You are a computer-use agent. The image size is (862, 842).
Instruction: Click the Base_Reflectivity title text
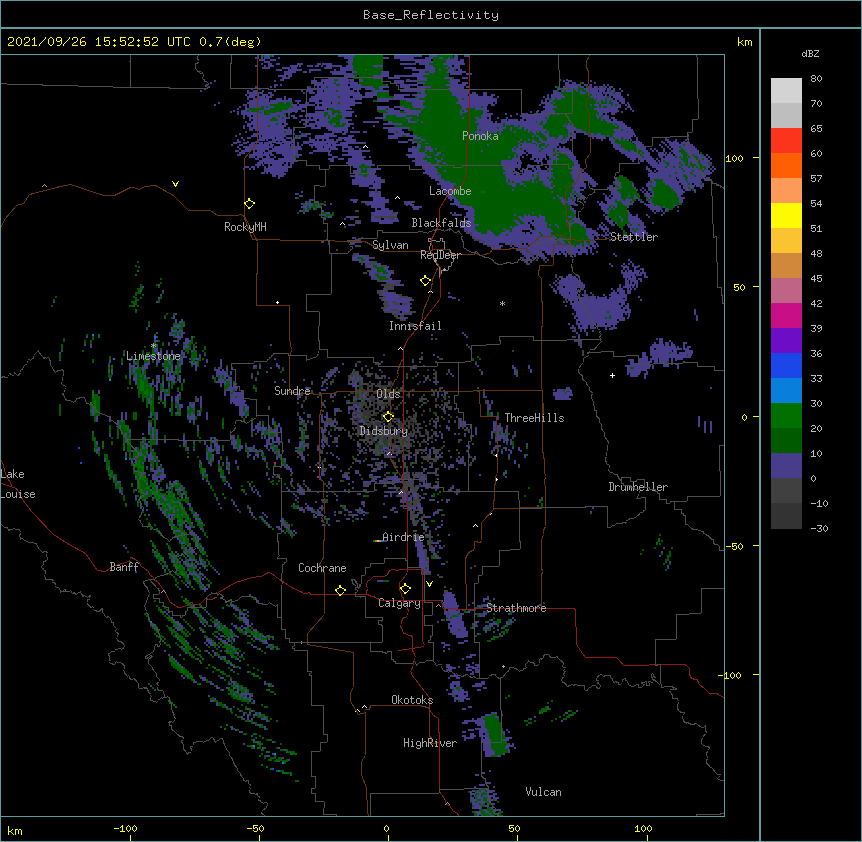pyautogui.click(x=431, y=15)
